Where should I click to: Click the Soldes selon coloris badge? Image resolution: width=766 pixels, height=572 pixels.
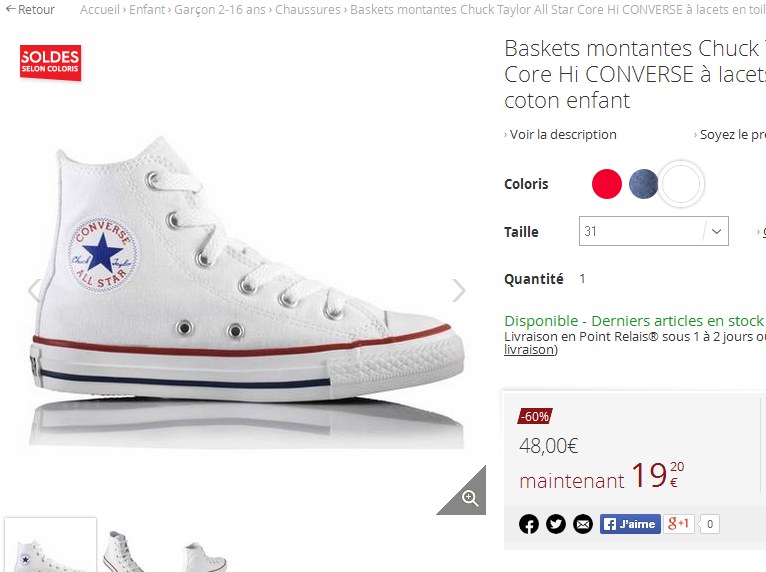[50, 62]
